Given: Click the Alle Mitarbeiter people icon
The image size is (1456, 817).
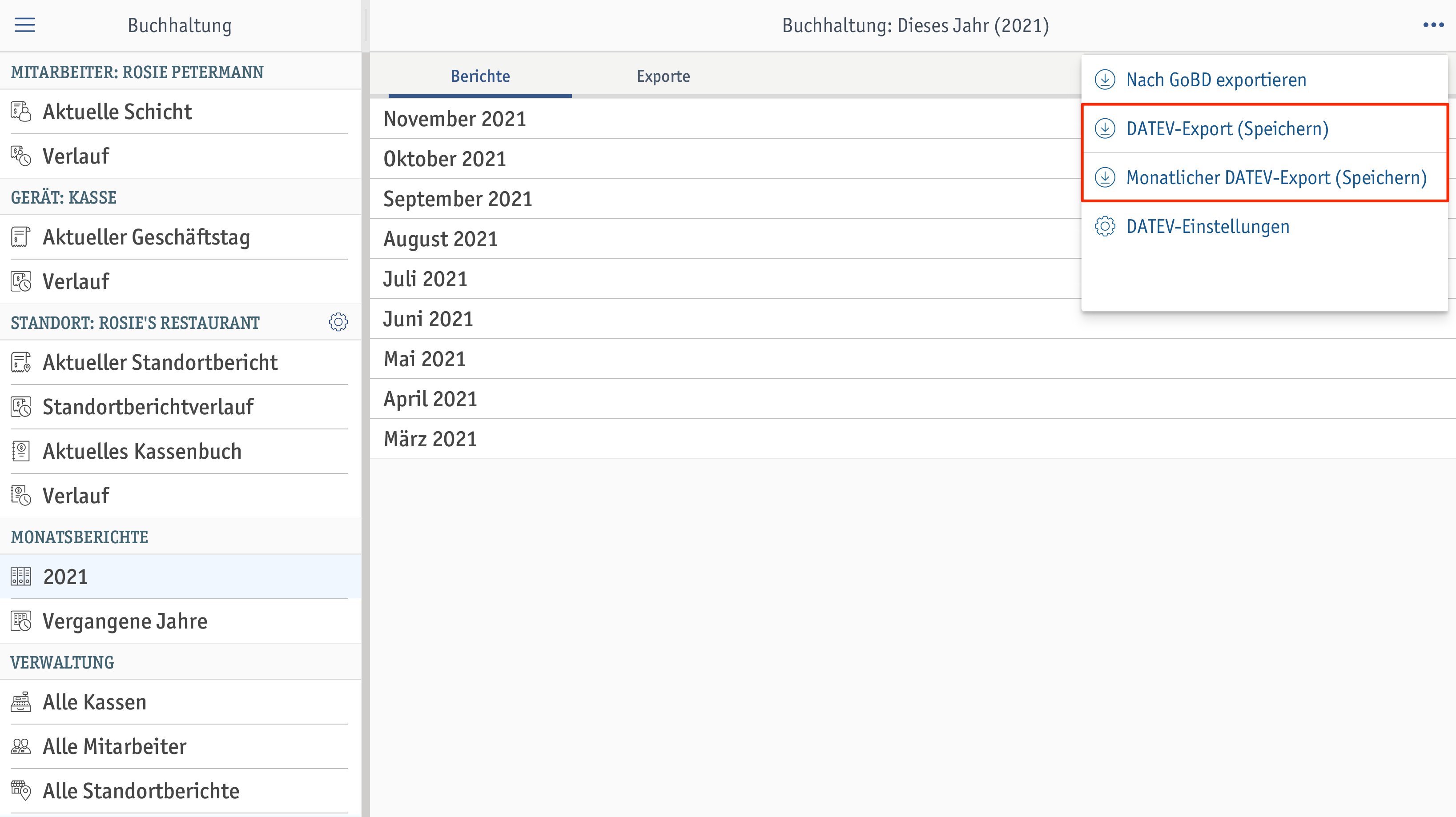Looking at the screenshot, I should [x=21, y=746].
